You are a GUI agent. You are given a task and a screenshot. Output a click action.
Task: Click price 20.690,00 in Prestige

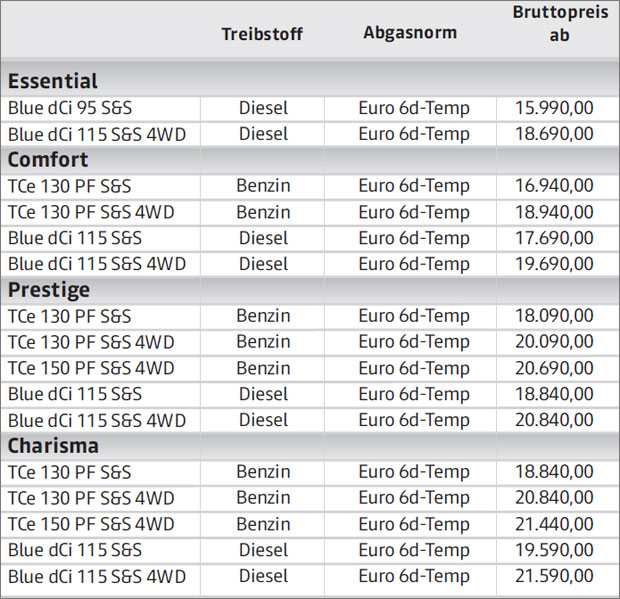(554, 368)
